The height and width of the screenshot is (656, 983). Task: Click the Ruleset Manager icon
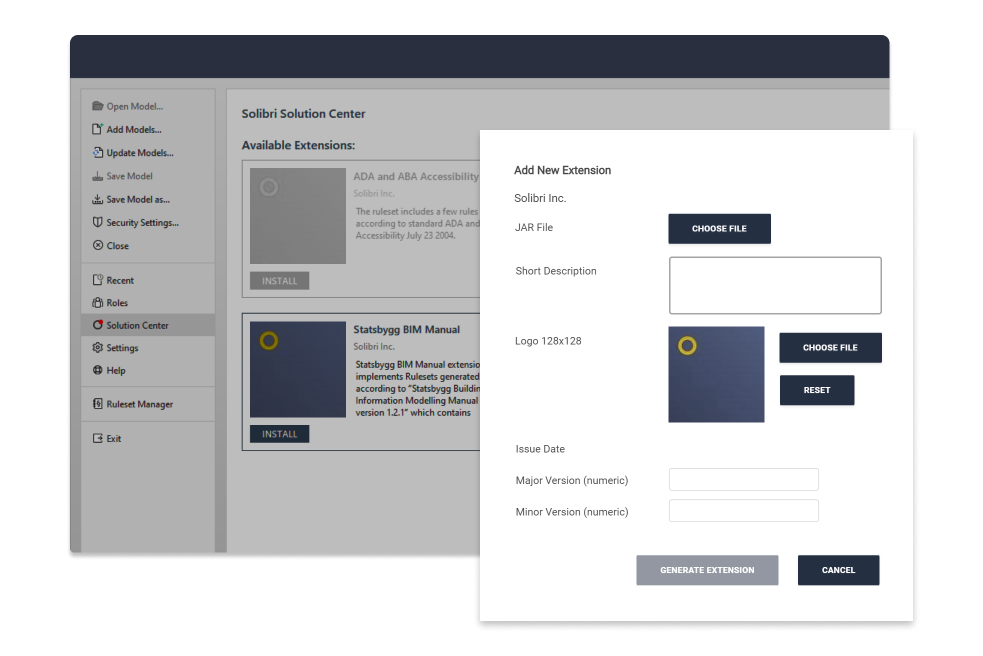pos(98,404)
